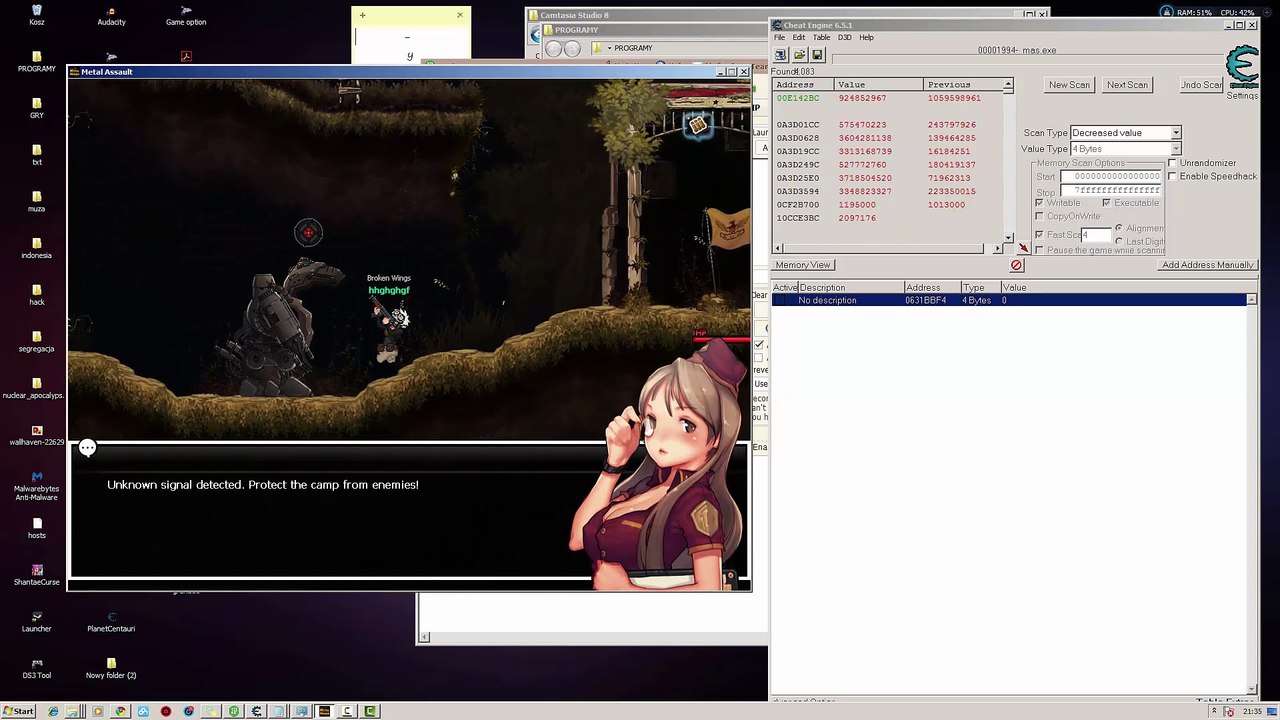The width and height of the screenshot is (1280, 720).
Task: Click the scan Start address field
Action: (1111, 177)
